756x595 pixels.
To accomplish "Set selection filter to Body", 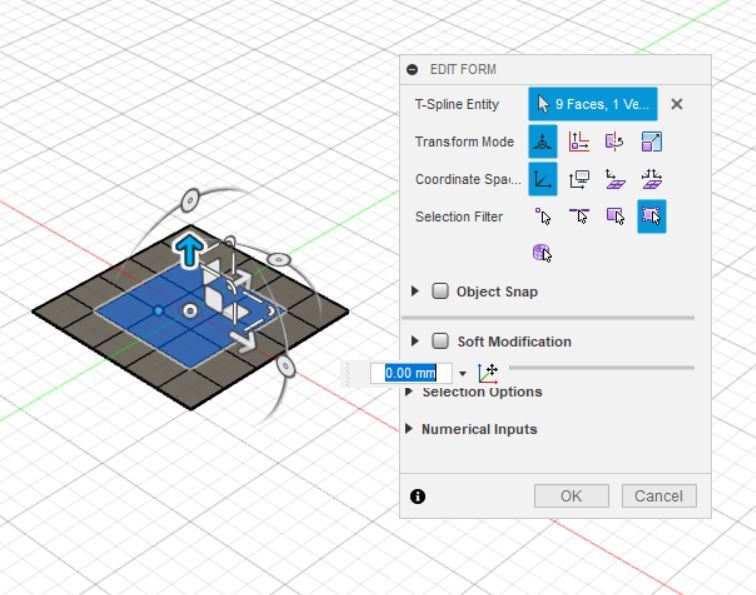I will tap(542, 253).
